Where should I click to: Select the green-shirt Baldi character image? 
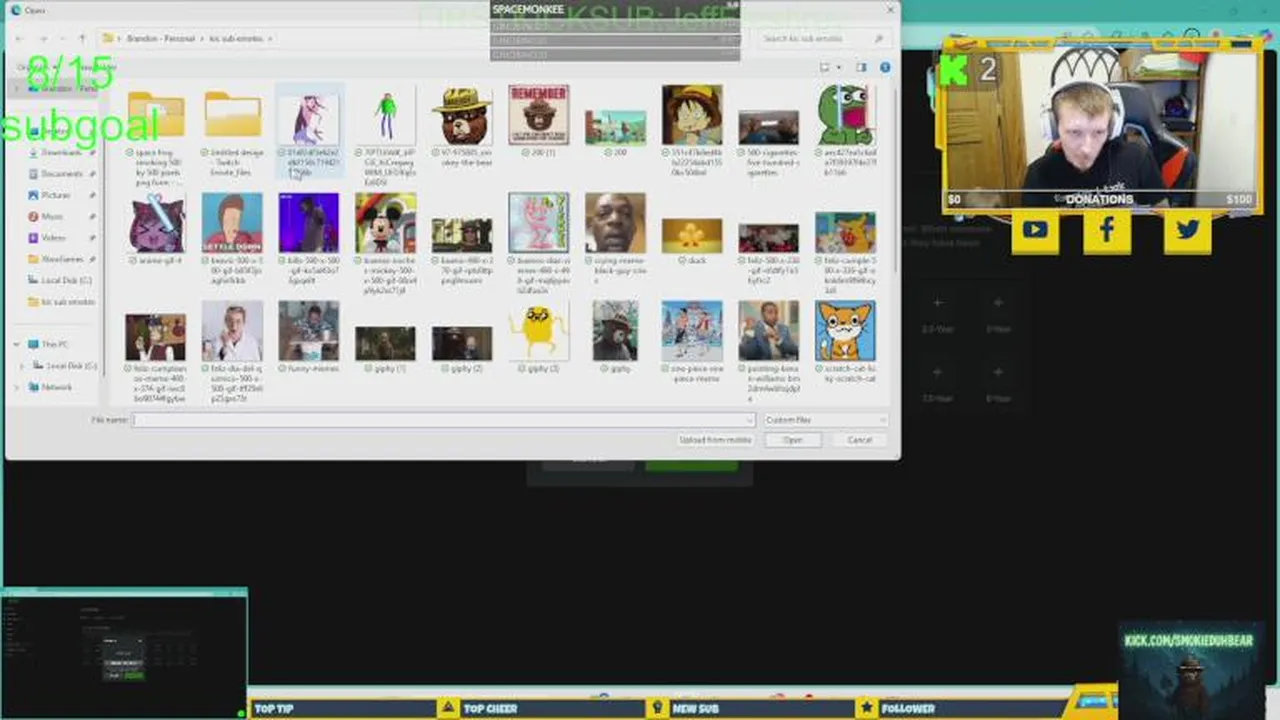pyautogui.click(x=386, y=137)
